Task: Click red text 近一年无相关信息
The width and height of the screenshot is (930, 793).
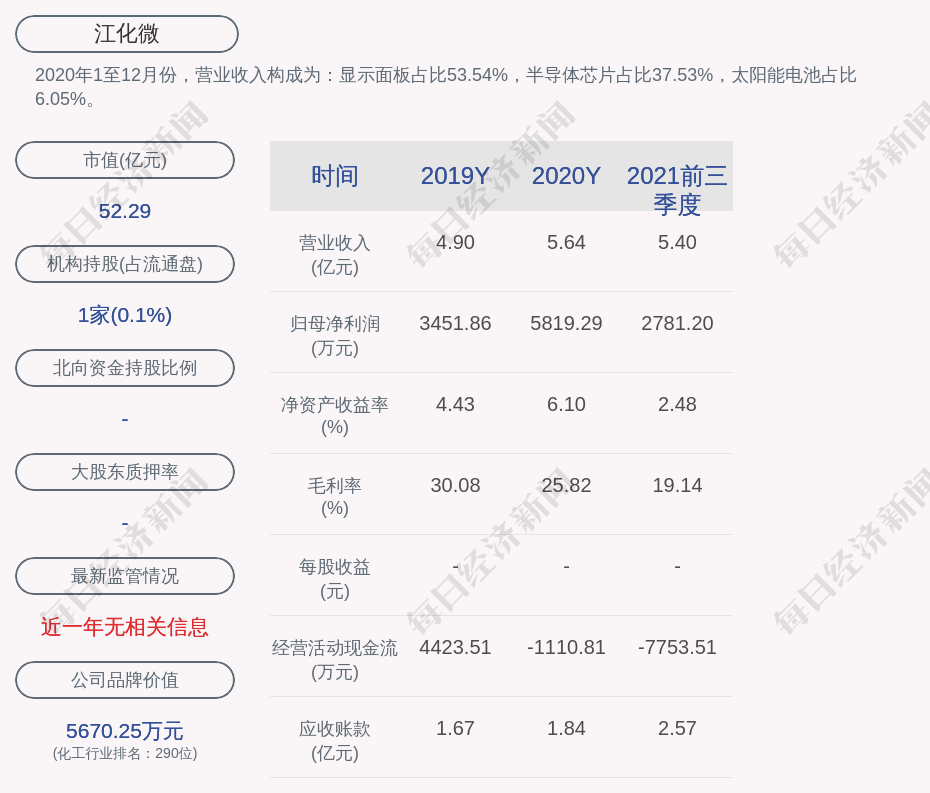Action: click(125, 627)
